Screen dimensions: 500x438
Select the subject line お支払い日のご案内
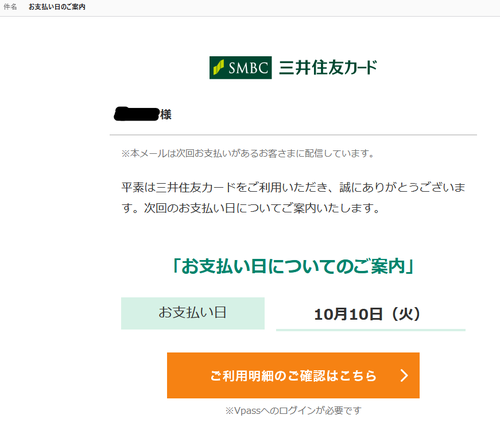point(57,7)
